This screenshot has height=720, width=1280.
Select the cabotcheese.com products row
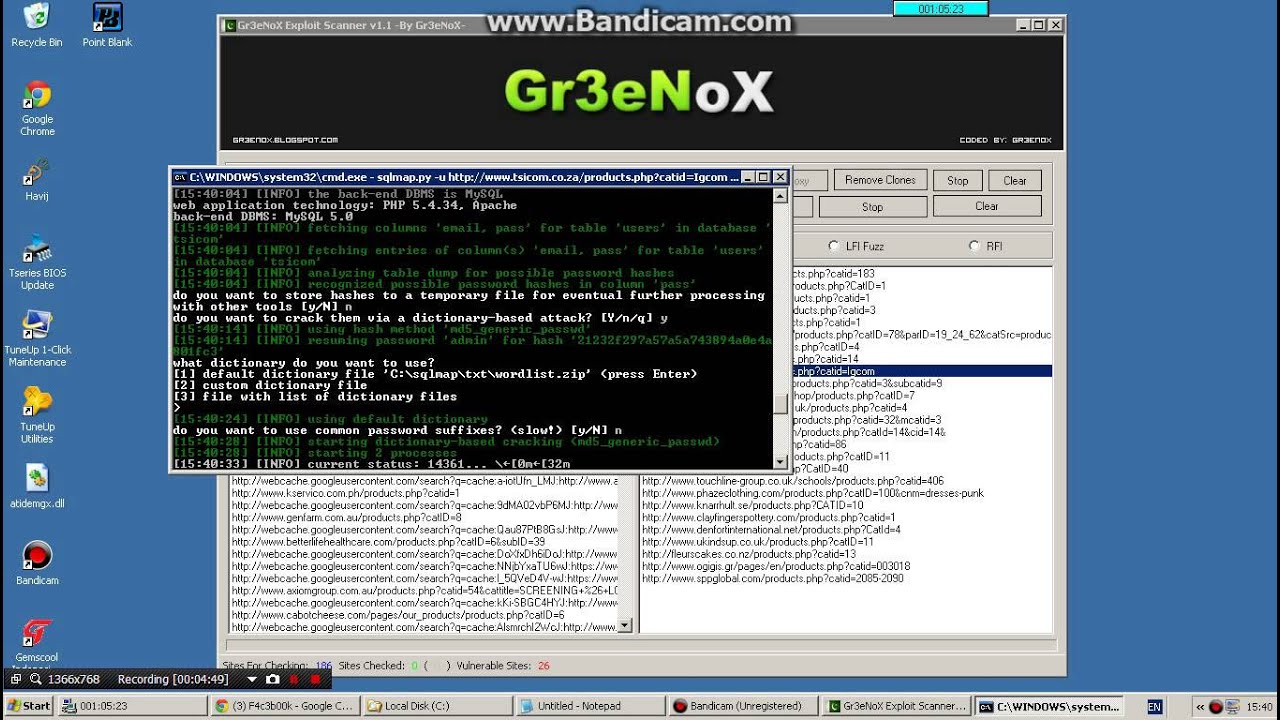[397, 614]
